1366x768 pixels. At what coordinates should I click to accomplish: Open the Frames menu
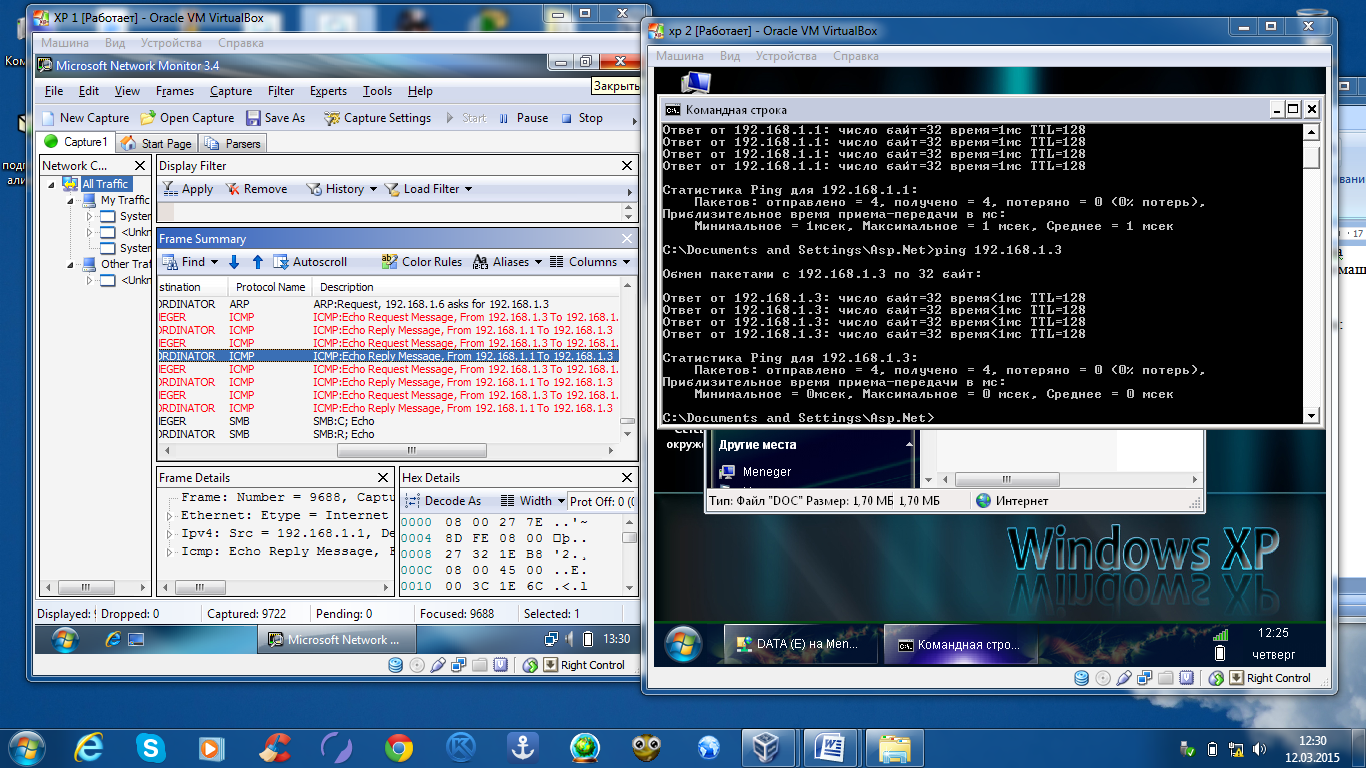point(175,91)
